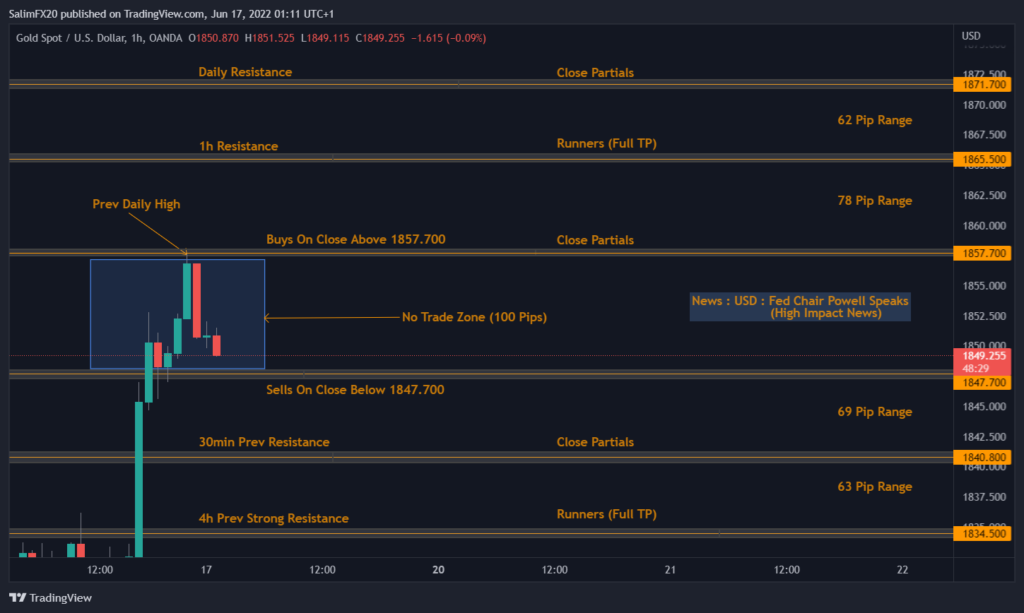This screenshot has height=613, width=1024.
Task: Click the 48:29 countdown under the price tag
Action: coord(982,368)
